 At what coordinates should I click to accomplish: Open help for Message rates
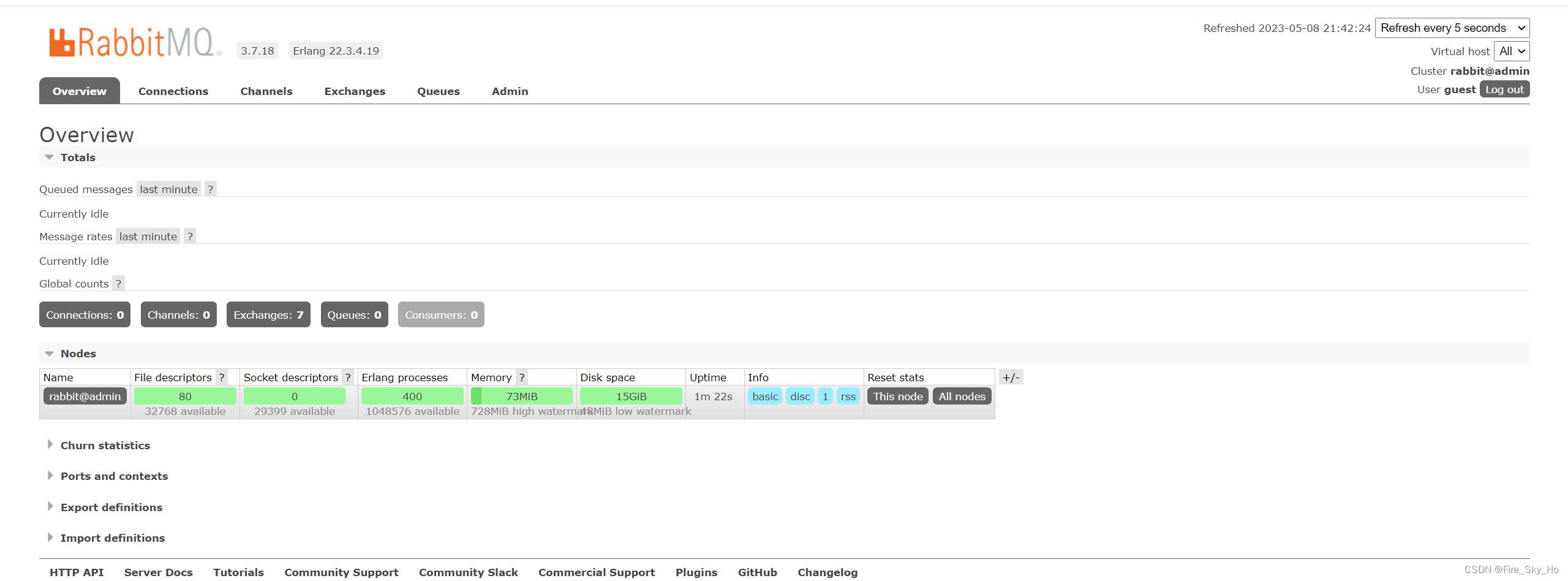tap(190, 236)
